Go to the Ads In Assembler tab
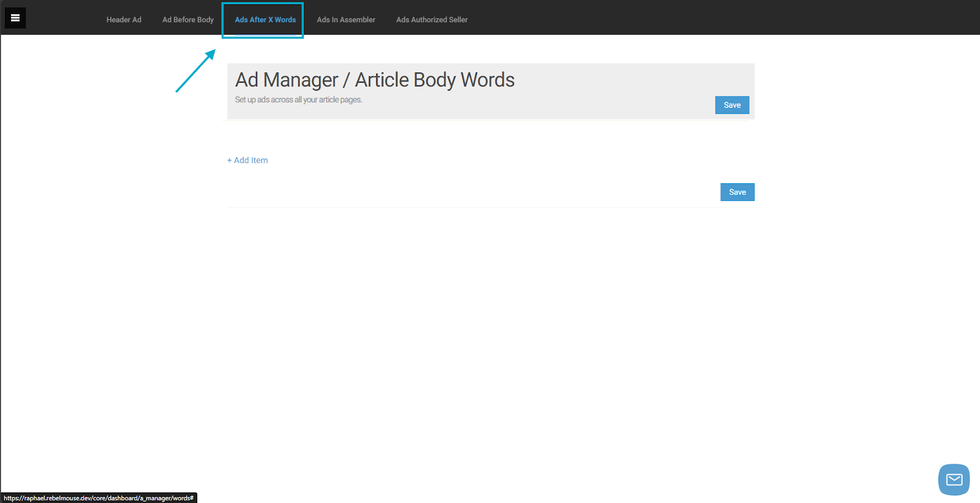The image size is (980, 503). [346, 19]
